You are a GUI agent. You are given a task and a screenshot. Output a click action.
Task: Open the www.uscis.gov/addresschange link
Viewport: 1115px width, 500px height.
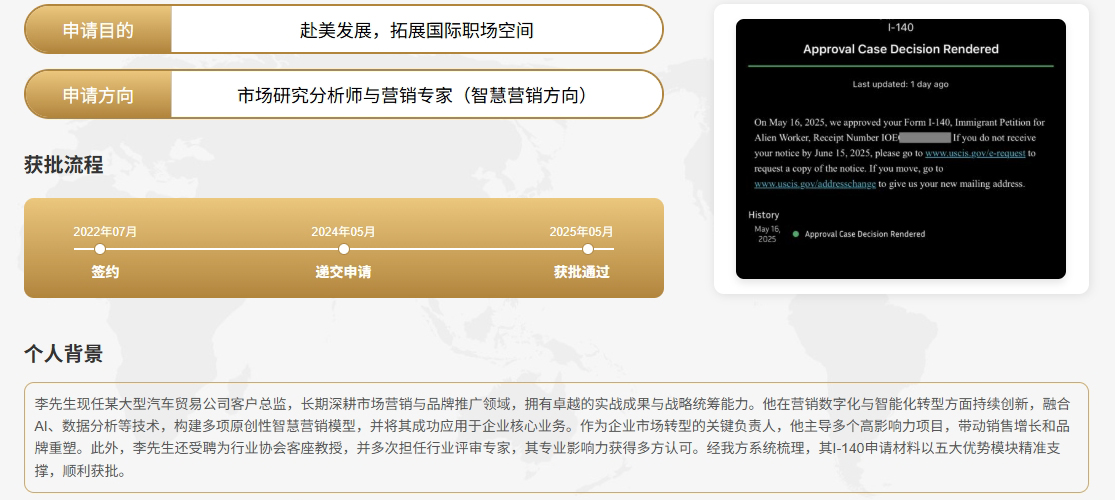pyautogui.click(x=814, y=184)
